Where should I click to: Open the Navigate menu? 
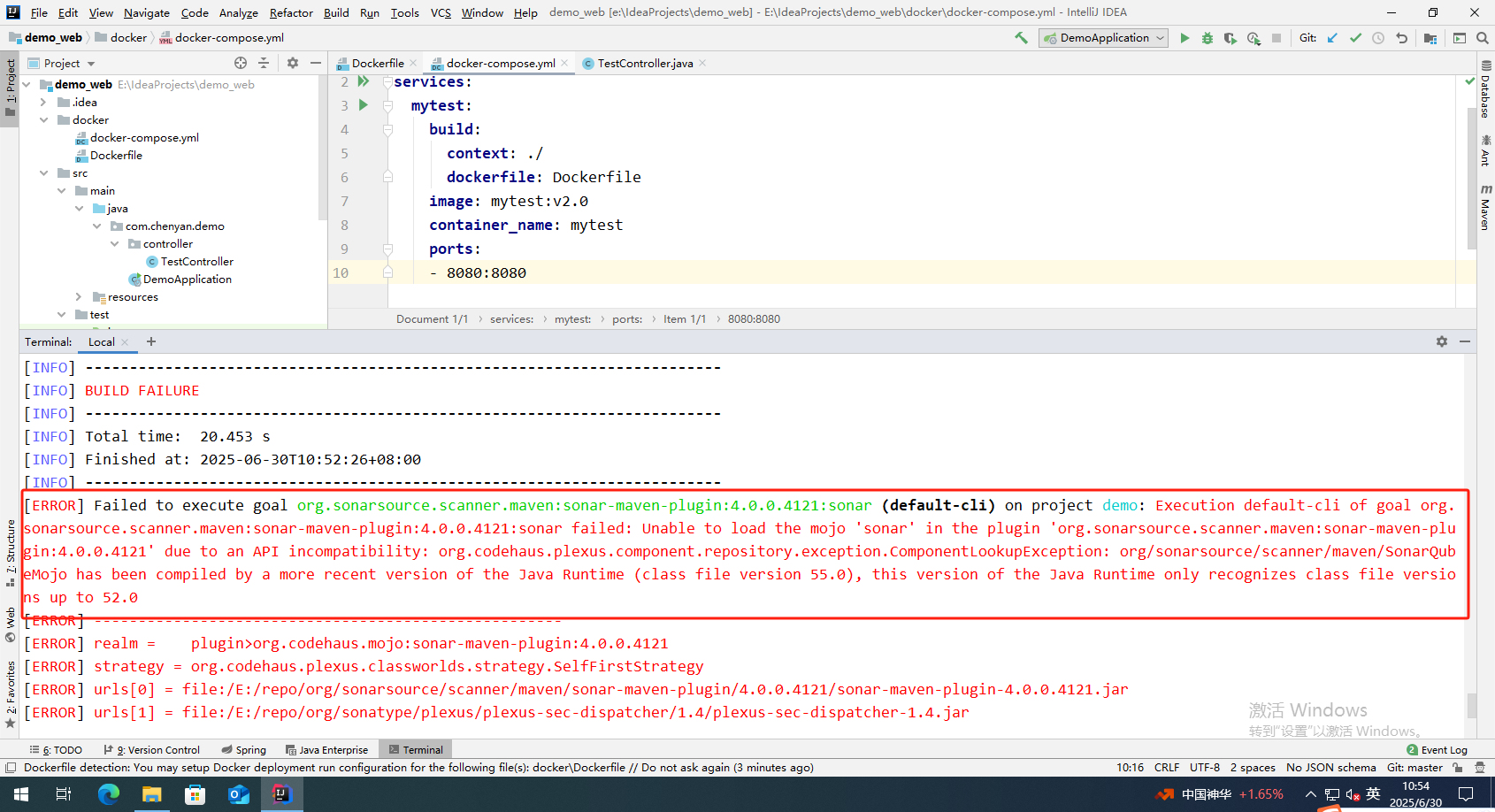[x=147, y=13]
